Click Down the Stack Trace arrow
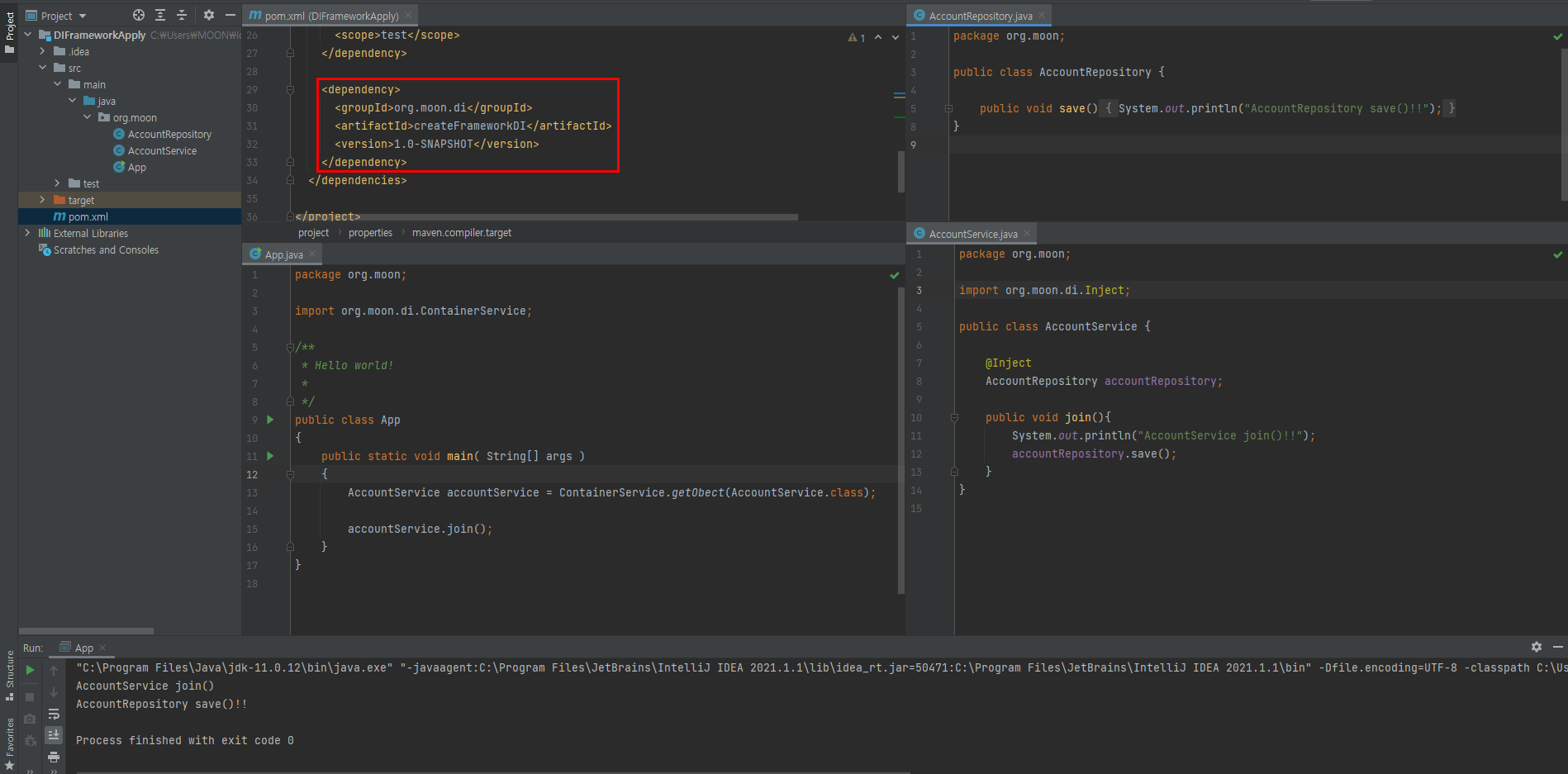1568x774 pixels. (54, 692)
